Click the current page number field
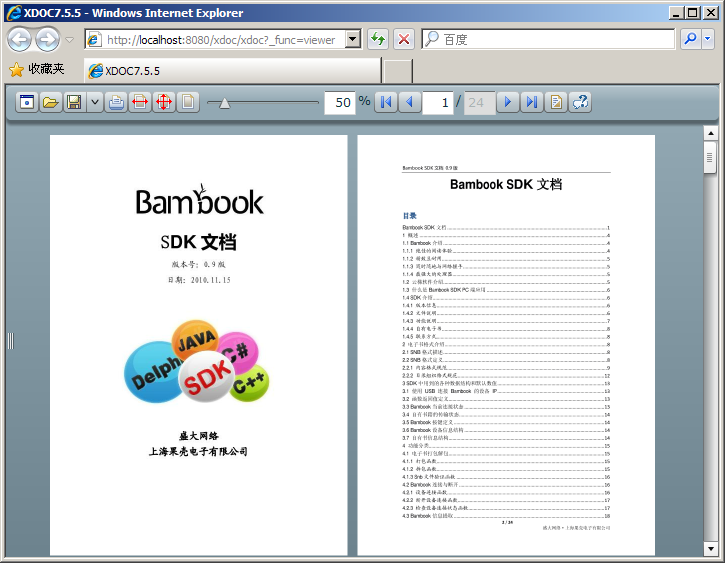The image size is (725, 563). click(438, 102)
